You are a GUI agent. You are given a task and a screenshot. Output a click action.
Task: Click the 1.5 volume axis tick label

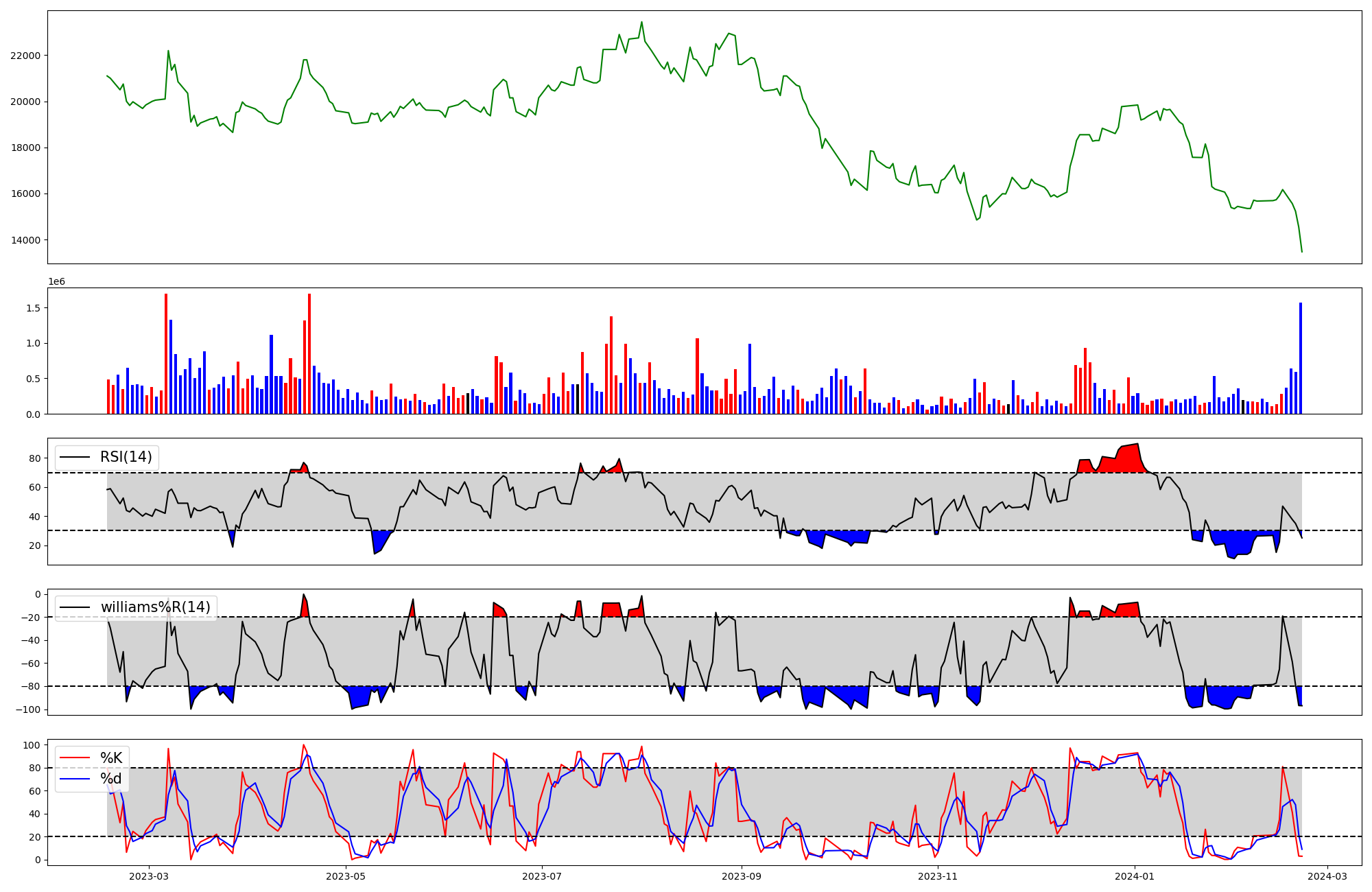[x=33, y=308]
